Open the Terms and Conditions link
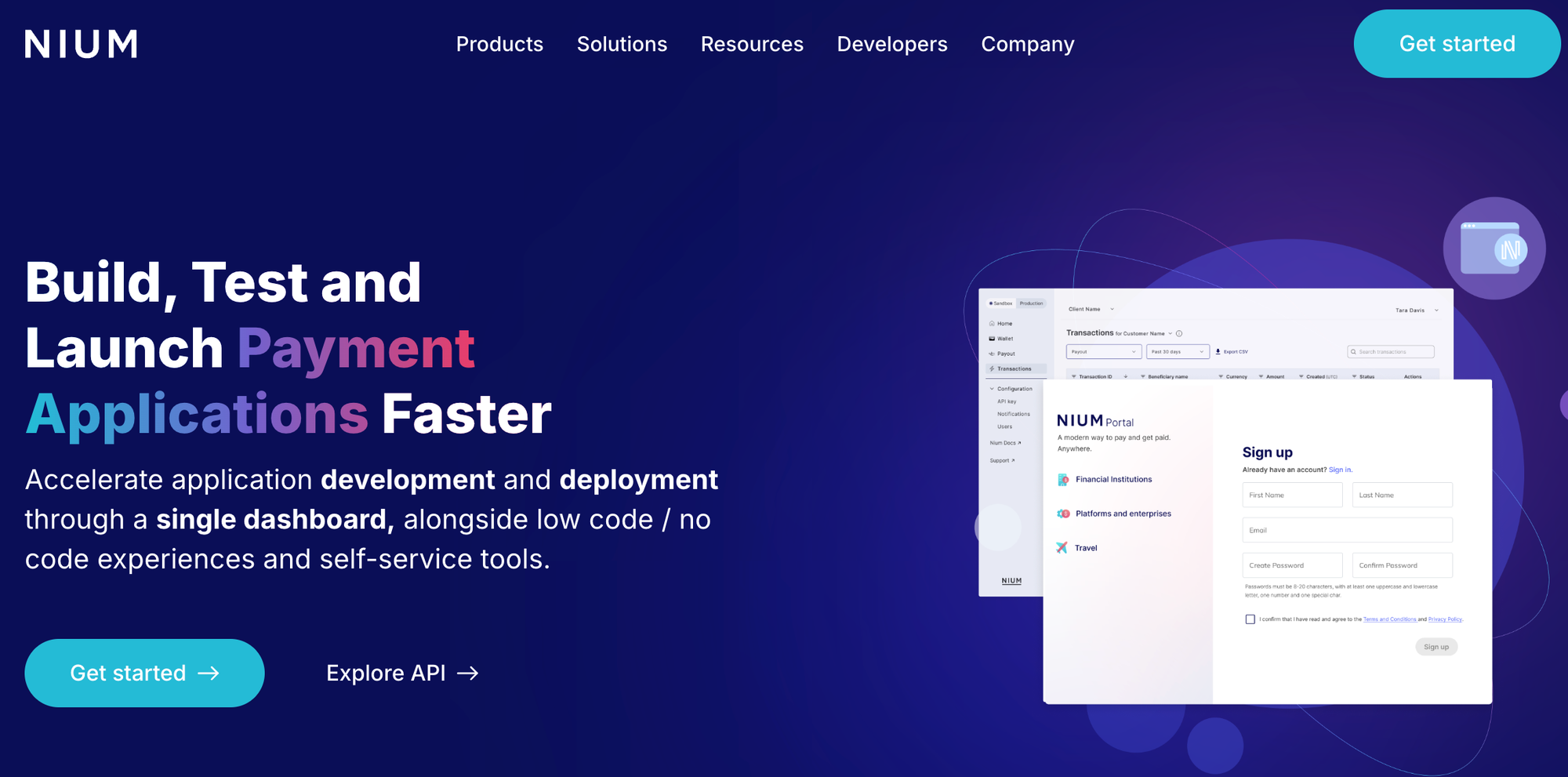Screen dimensions: 1568x777 click(x=1389, y=619)
